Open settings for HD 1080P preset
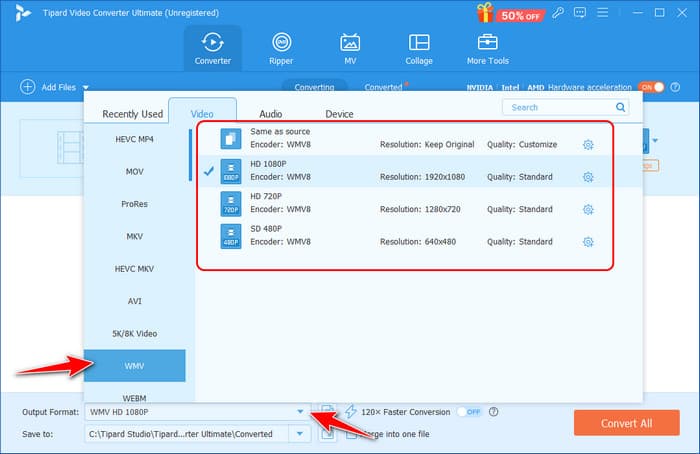700x454 pixels. pos(588,177)
